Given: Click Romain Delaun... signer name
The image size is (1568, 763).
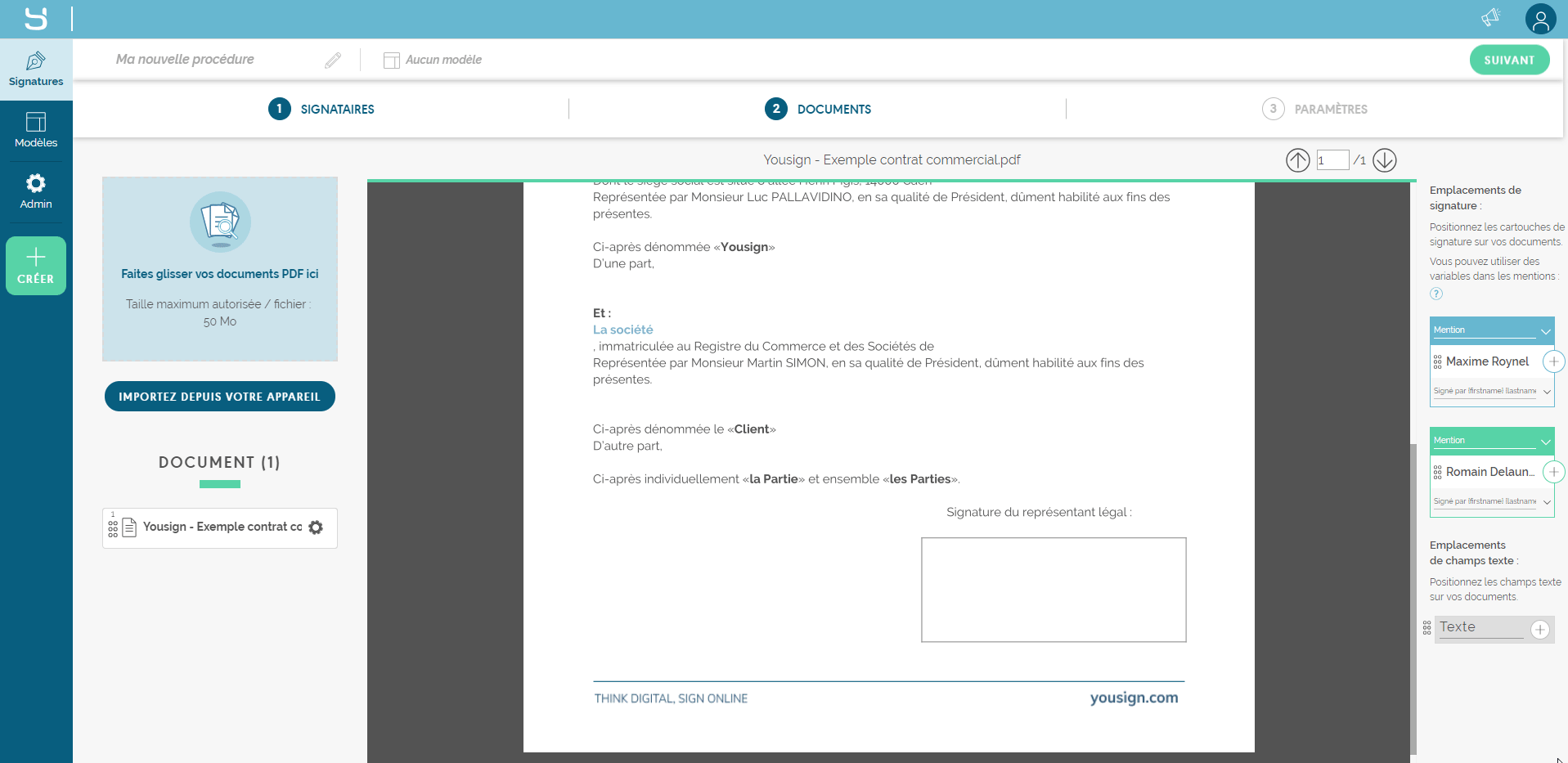Looking at the screenshot, I should 1490,472.
